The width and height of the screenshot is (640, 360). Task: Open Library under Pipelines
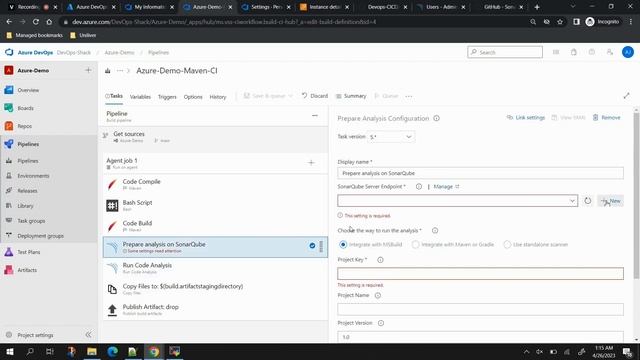[x=25, y=206]
